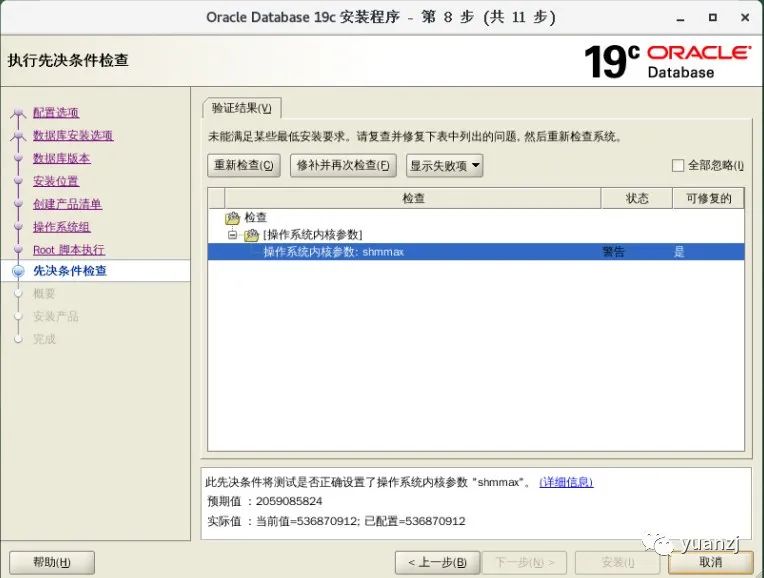764x578 pixels.
Task: Click 修补并再次检查 button
Action: 343,166
